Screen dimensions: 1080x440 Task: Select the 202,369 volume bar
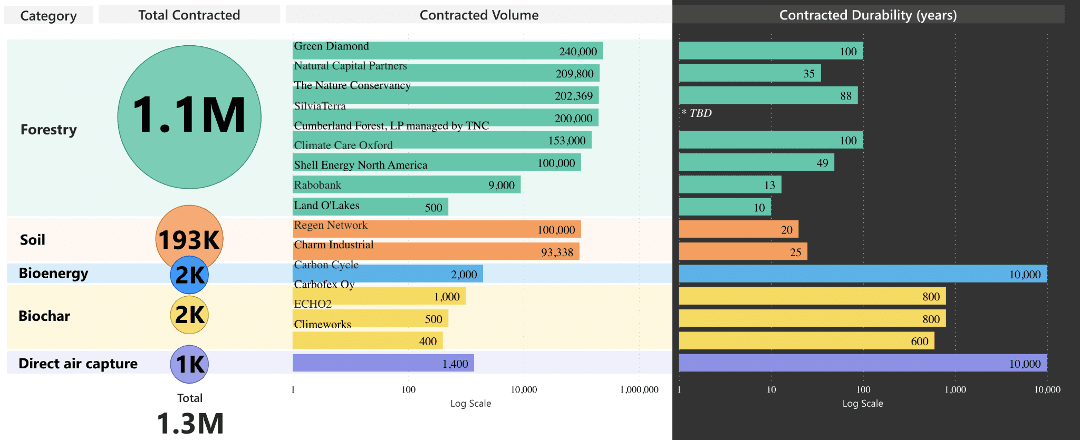click(446, 95)
